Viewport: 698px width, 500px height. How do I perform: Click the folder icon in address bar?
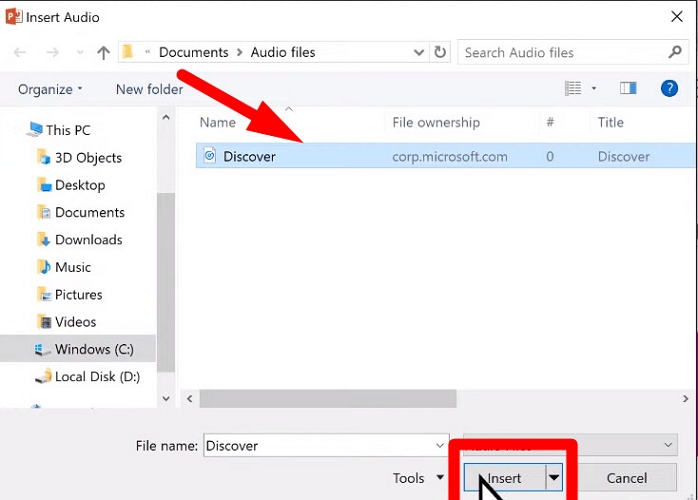point(128,52)
